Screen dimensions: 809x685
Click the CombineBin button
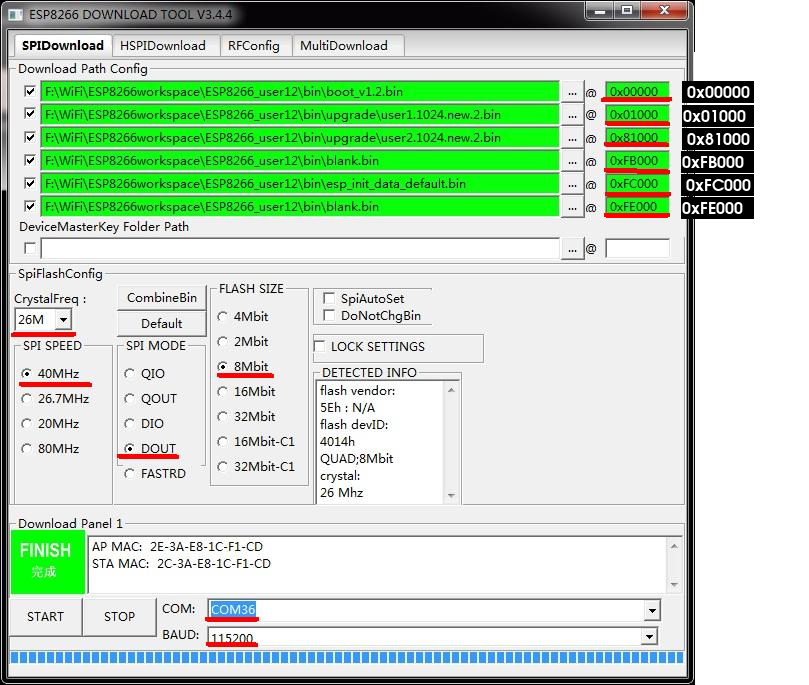161,298
